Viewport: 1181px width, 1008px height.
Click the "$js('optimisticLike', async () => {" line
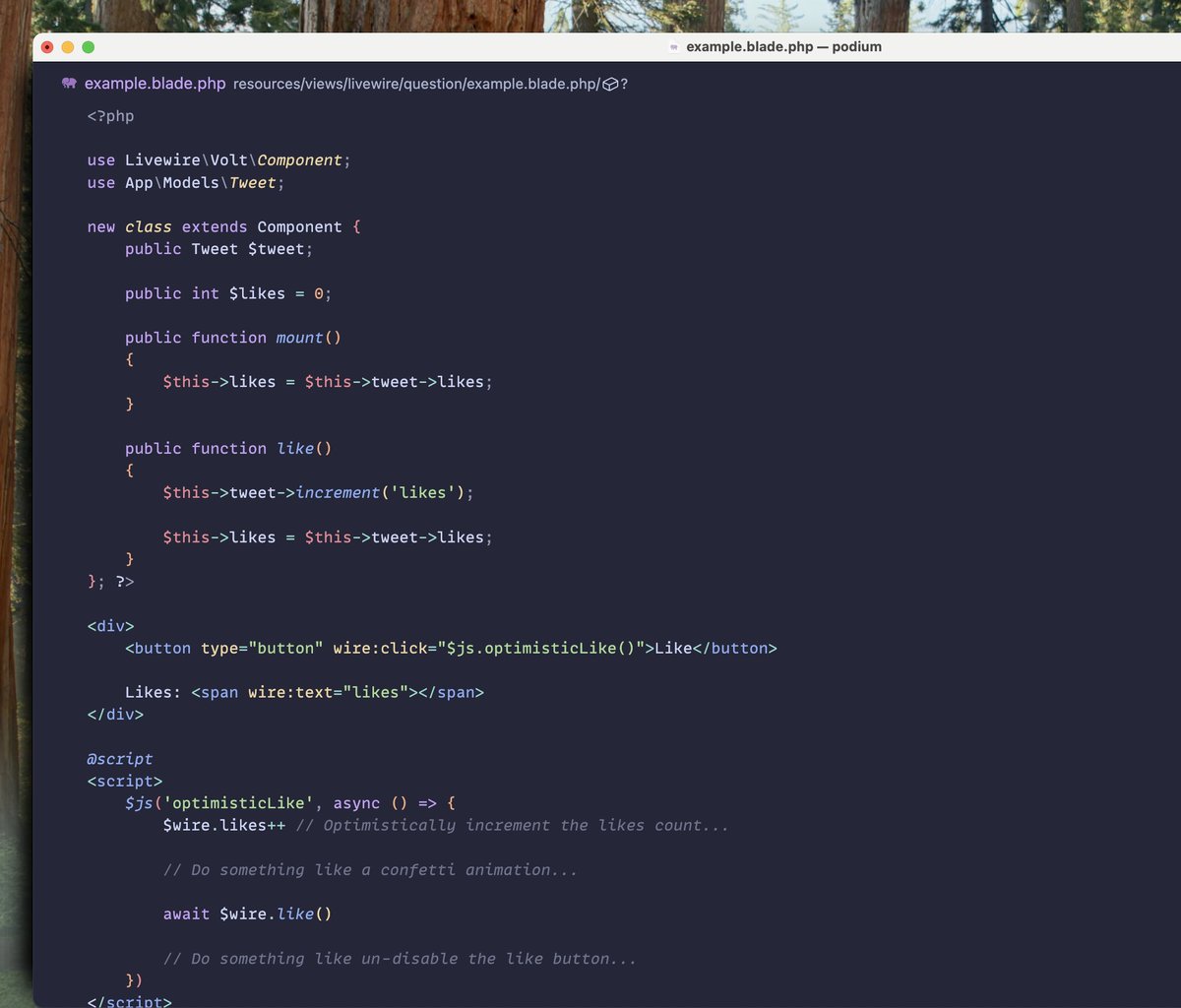[290, 803]
